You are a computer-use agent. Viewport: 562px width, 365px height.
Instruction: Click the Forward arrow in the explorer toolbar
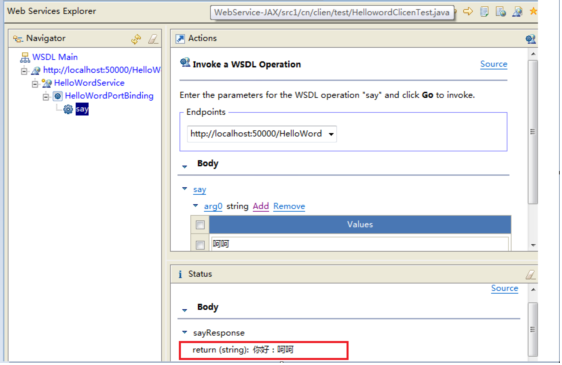coord(468,11)
